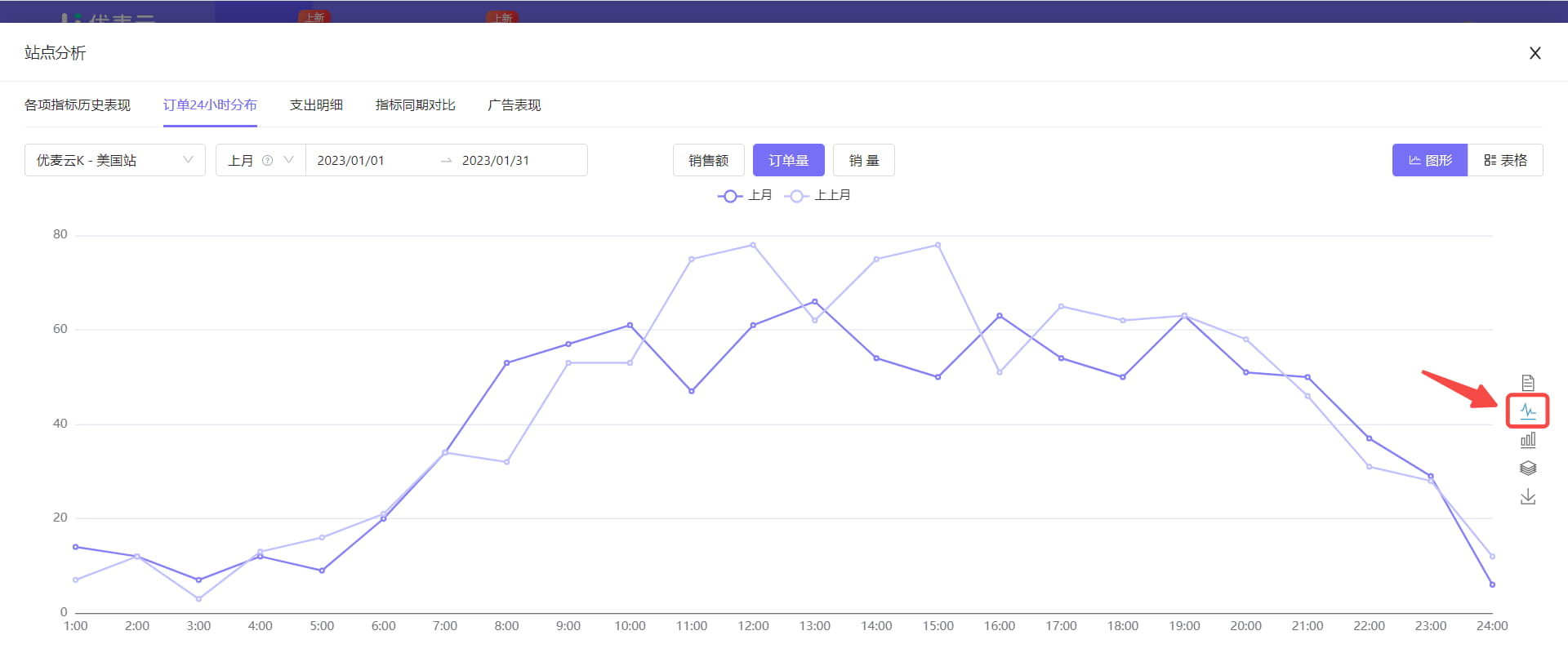
Task: Open the chart data view icon
Action: [1528, 383]
